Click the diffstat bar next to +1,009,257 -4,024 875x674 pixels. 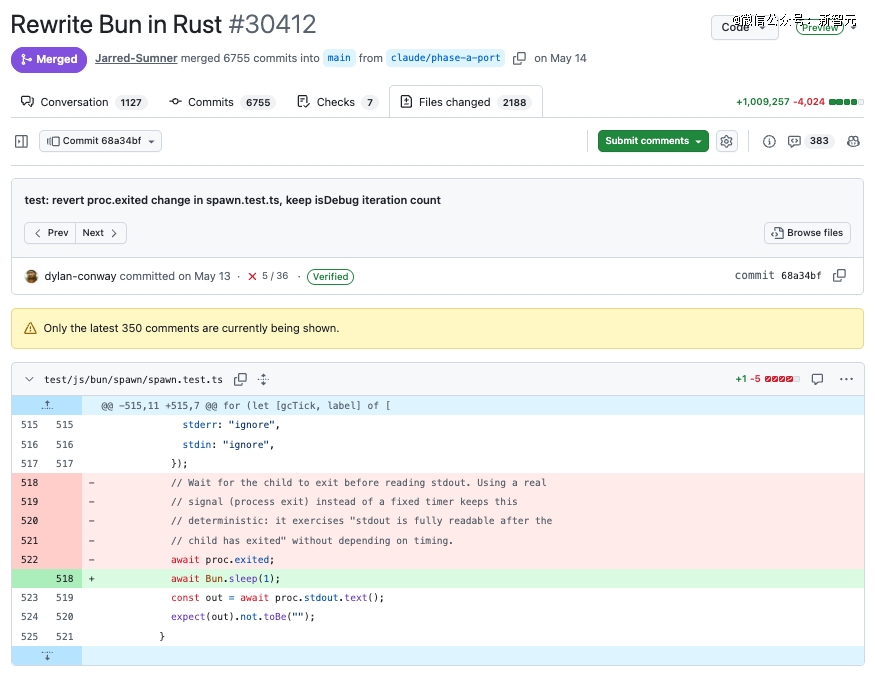pyautogui.click(x=846, y=102)
